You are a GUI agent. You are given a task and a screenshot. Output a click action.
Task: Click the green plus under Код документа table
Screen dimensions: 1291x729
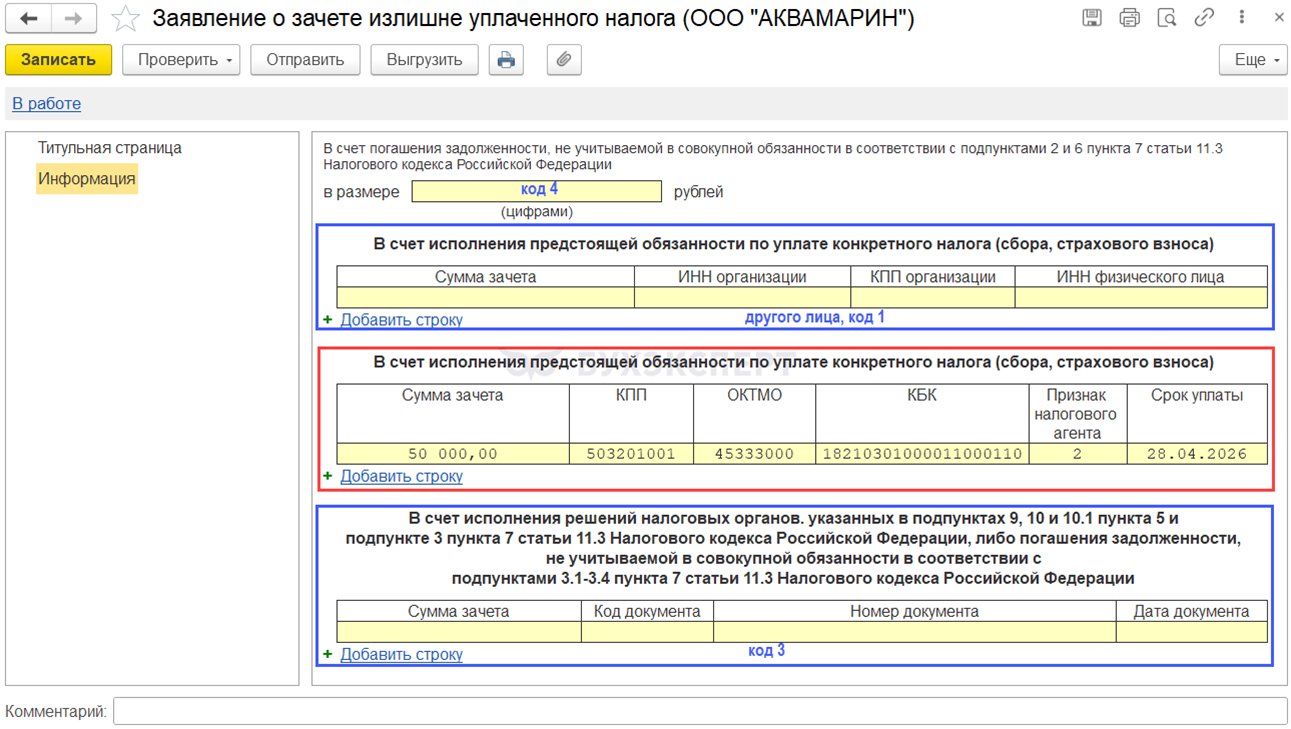coord(328,654)
